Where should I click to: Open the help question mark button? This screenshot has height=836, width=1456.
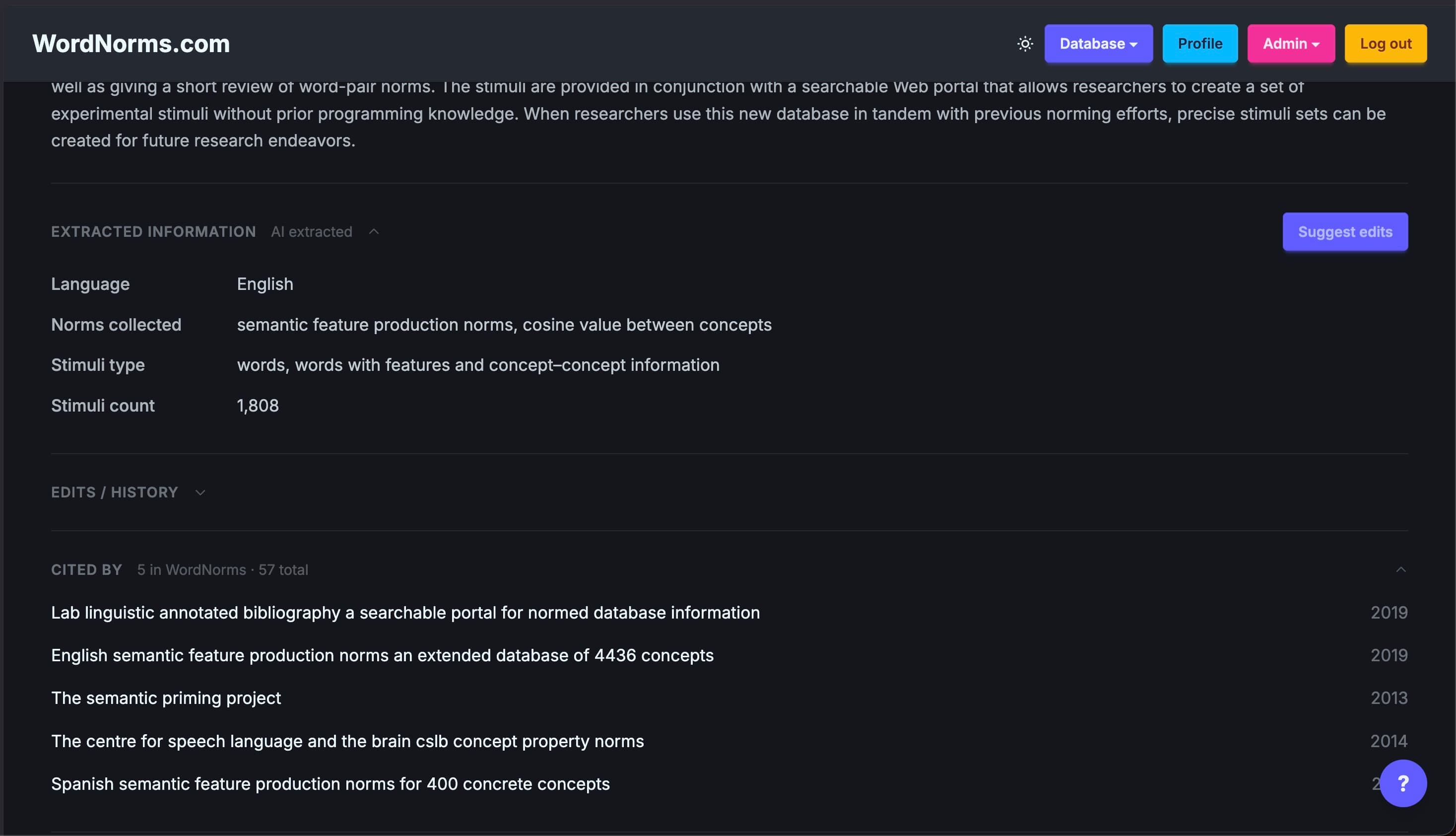(1403, 783)
